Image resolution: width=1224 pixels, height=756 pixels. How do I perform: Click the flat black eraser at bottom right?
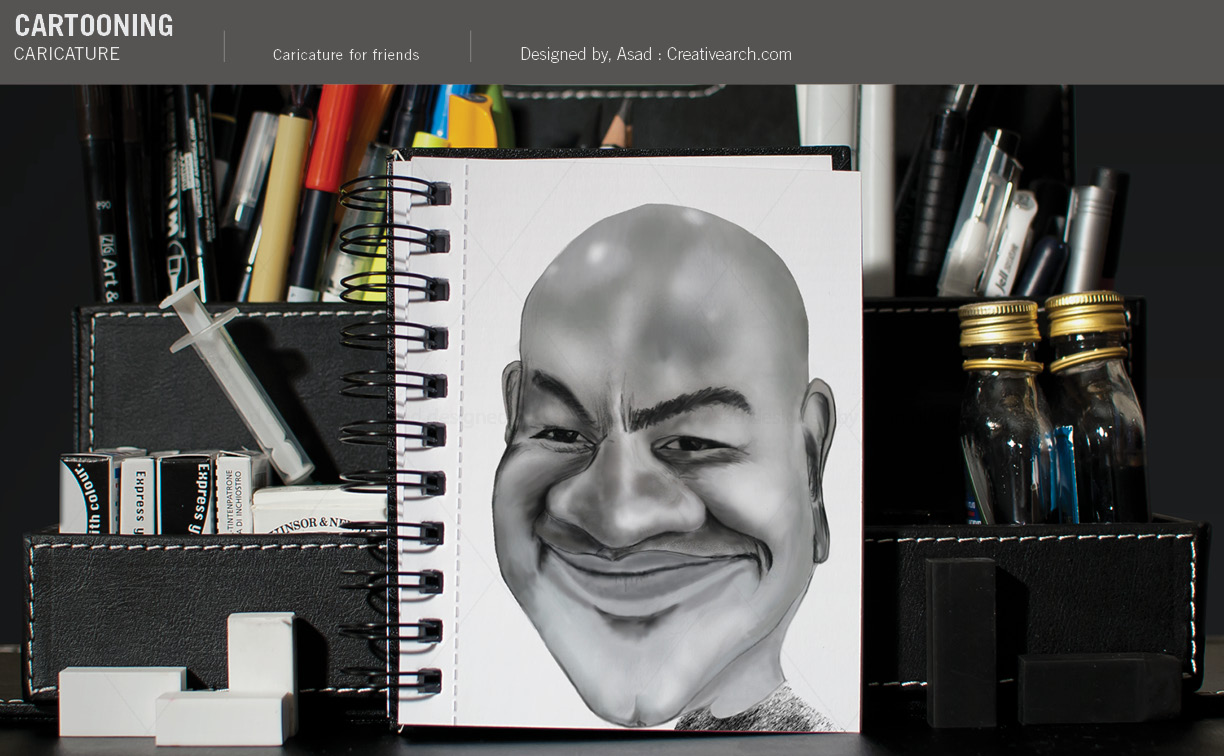pyautogui.click(x=1099, y=687)
